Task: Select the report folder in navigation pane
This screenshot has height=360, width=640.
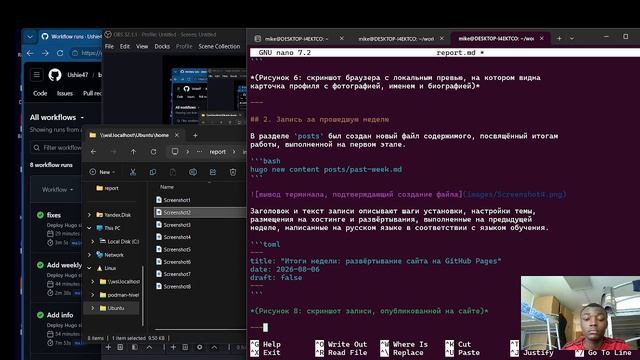Action: click(x=107, y=188)
